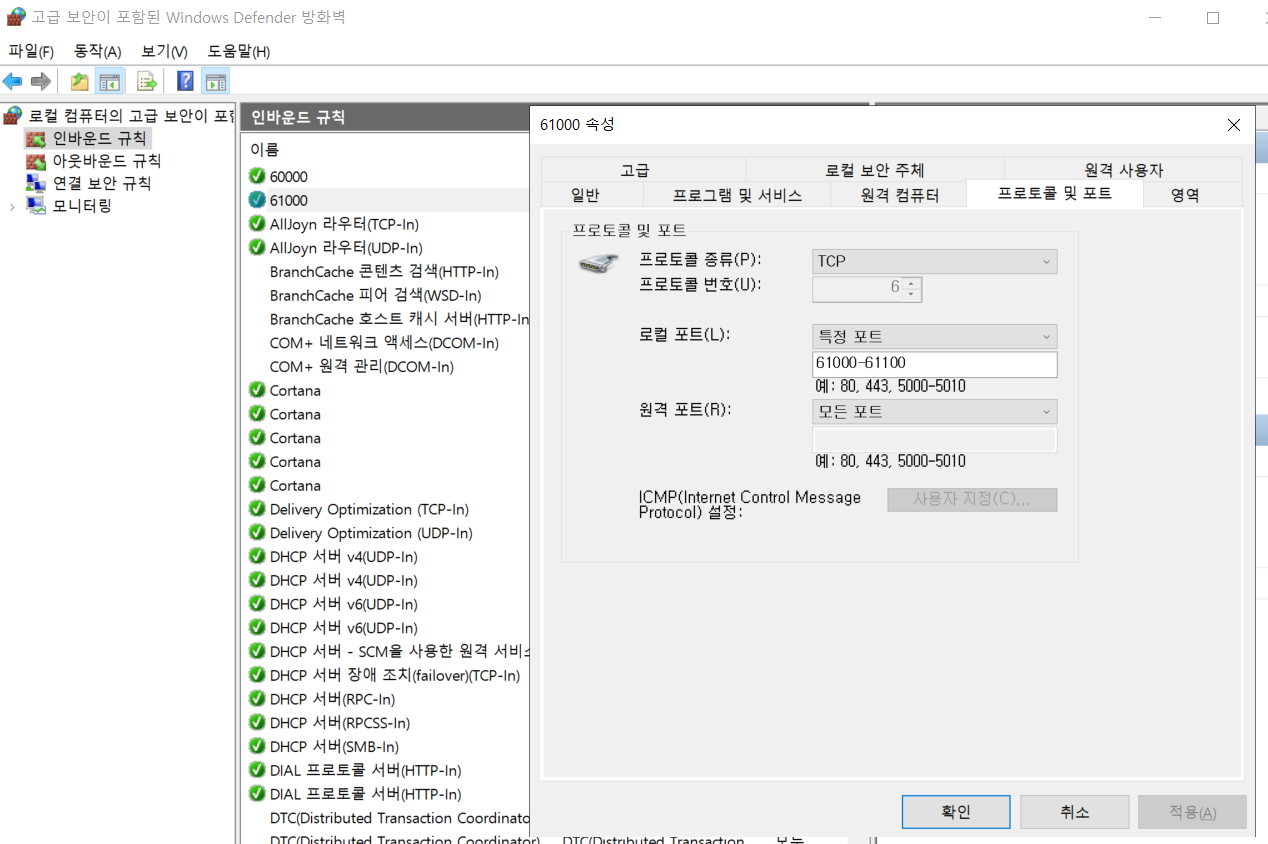Click green check beside DHCP 서버(RPCSS-In)

(257, 723)
